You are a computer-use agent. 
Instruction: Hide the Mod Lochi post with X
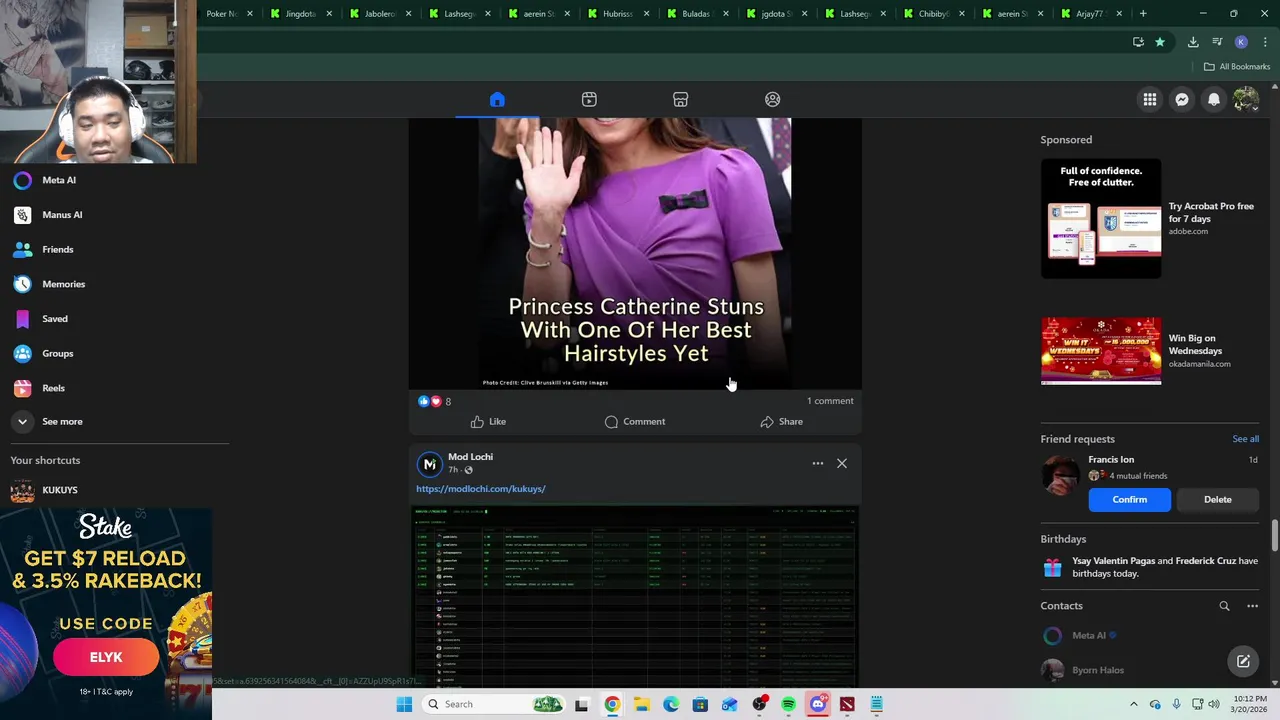pyautogui.click(x=842, y=463)
